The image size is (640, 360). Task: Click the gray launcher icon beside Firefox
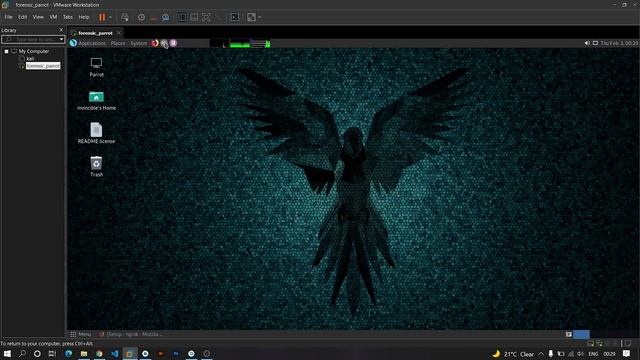[x=164, y=43]
